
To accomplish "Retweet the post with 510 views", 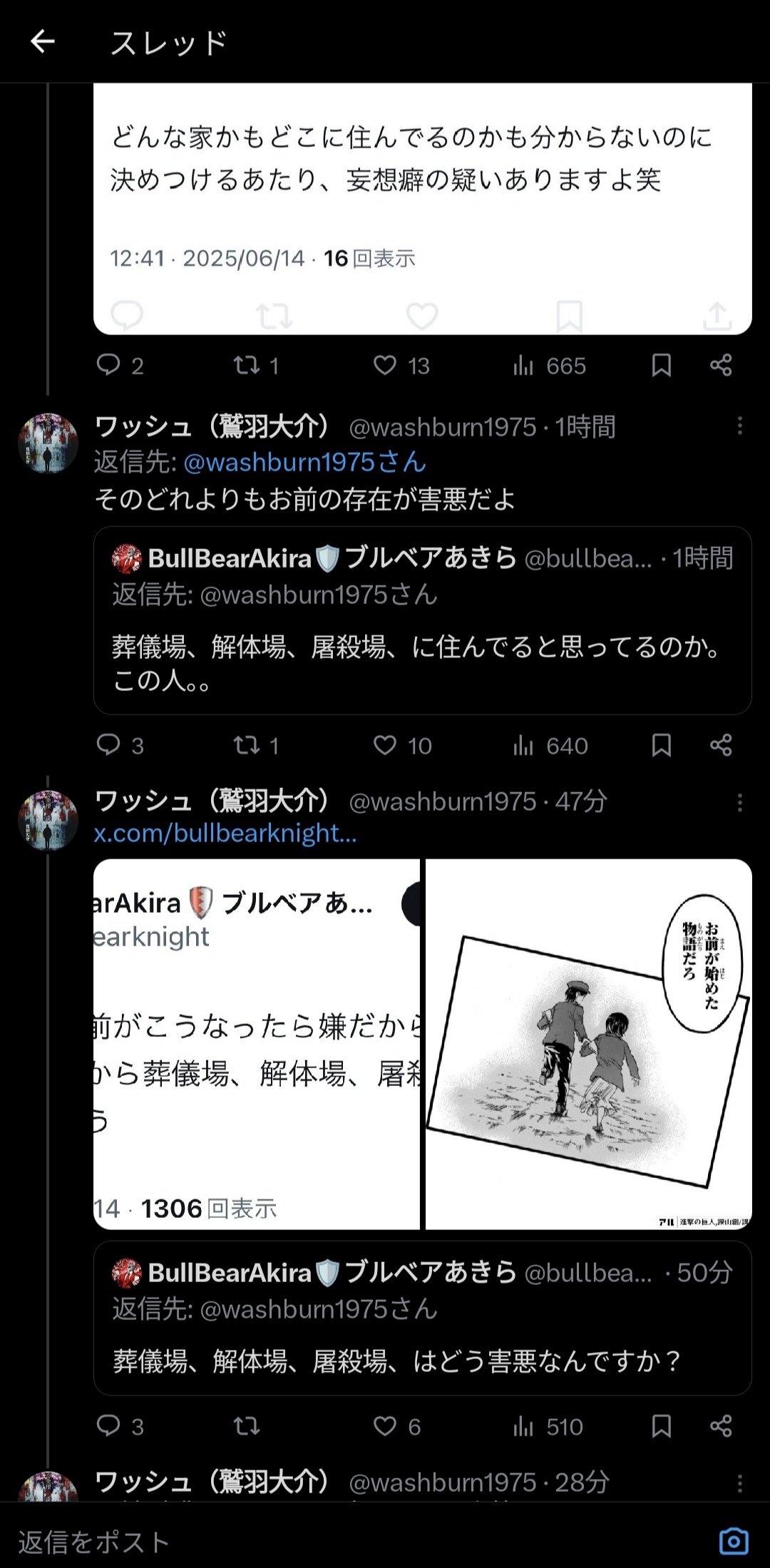I will coord(247,1426).
